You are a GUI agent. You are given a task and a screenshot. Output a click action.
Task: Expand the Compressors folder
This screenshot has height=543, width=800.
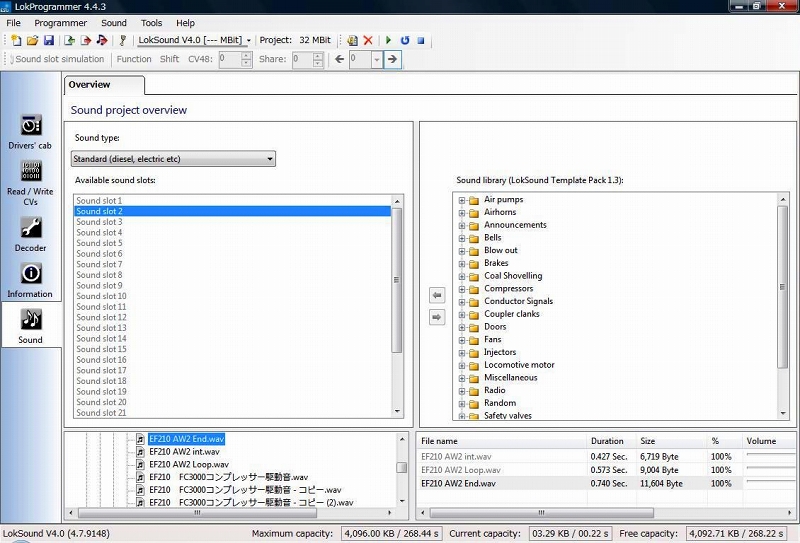(462, 289)
